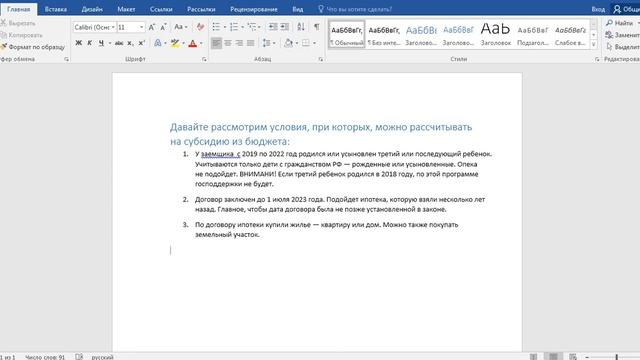Viewport: 640px width, 360px height.
Task: Apply text highlight color
Action: 175,43
